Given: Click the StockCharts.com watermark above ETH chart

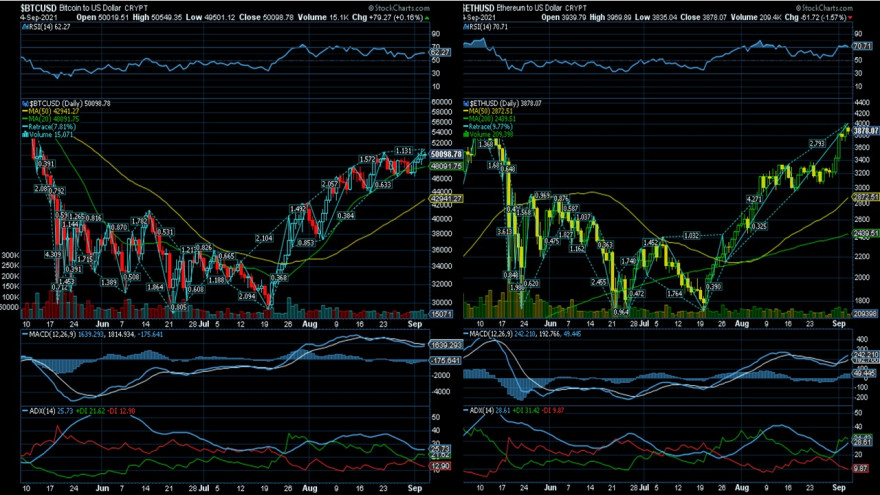Looking at the screenshot, I should (824, 8).
